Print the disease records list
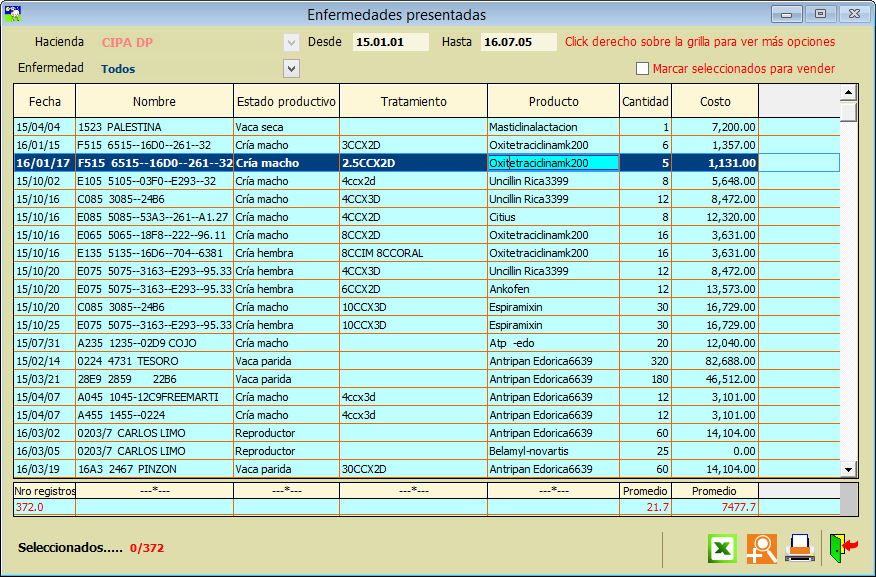This screenshot has width=876, height=577. [799, 548]
